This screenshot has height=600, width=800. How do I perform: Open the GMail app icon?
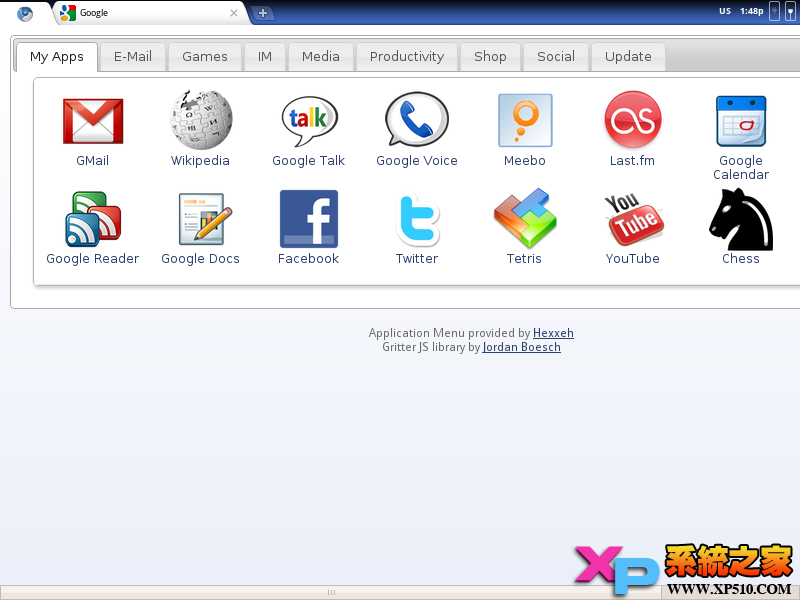93,121
